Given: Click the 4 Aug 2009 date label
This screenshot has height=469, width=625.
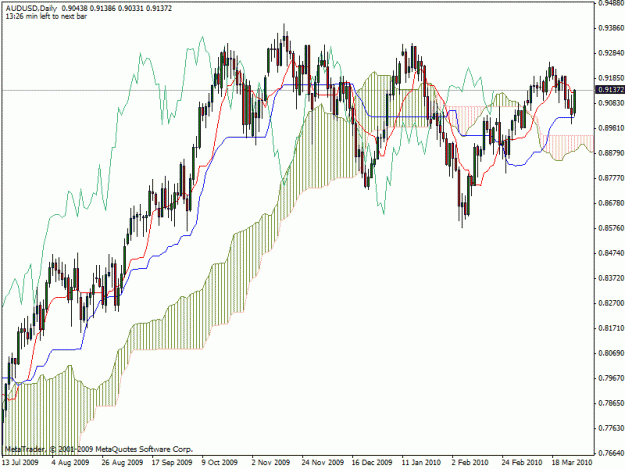Looking at the screenshot, I should [71, 462].
